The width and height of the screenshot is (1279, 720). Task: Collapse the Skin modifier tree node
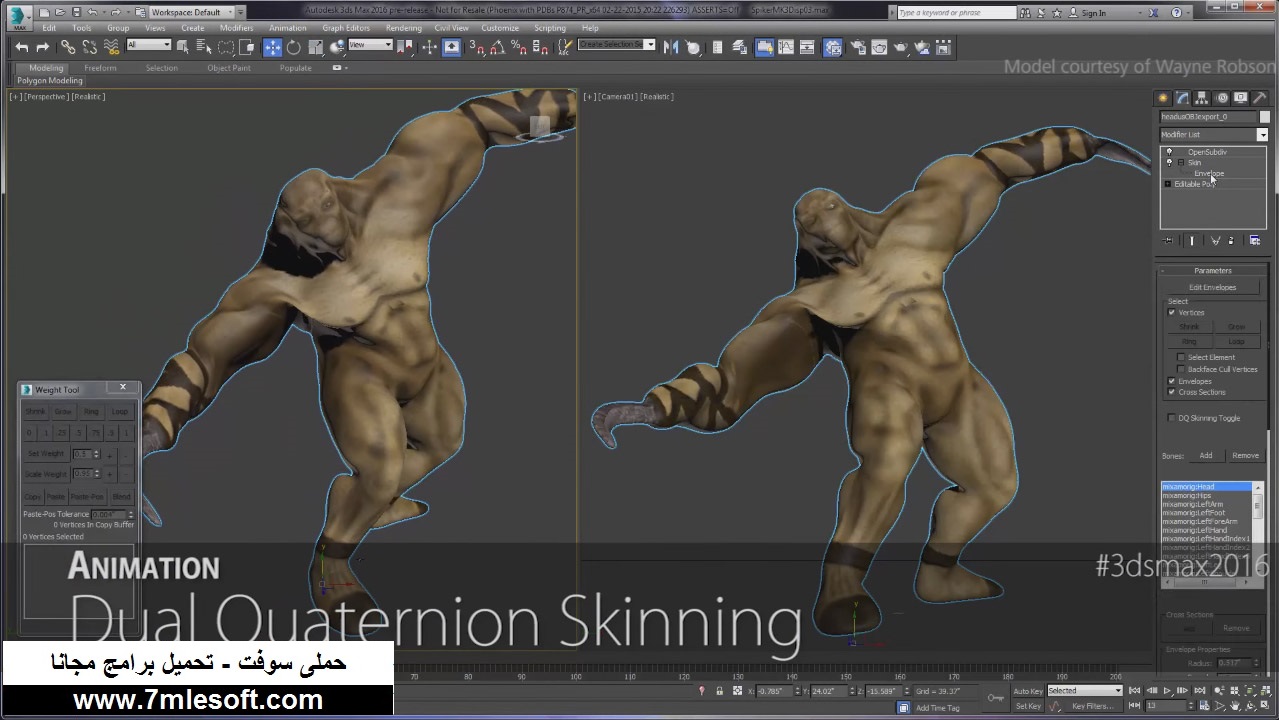coord(1181,162)
